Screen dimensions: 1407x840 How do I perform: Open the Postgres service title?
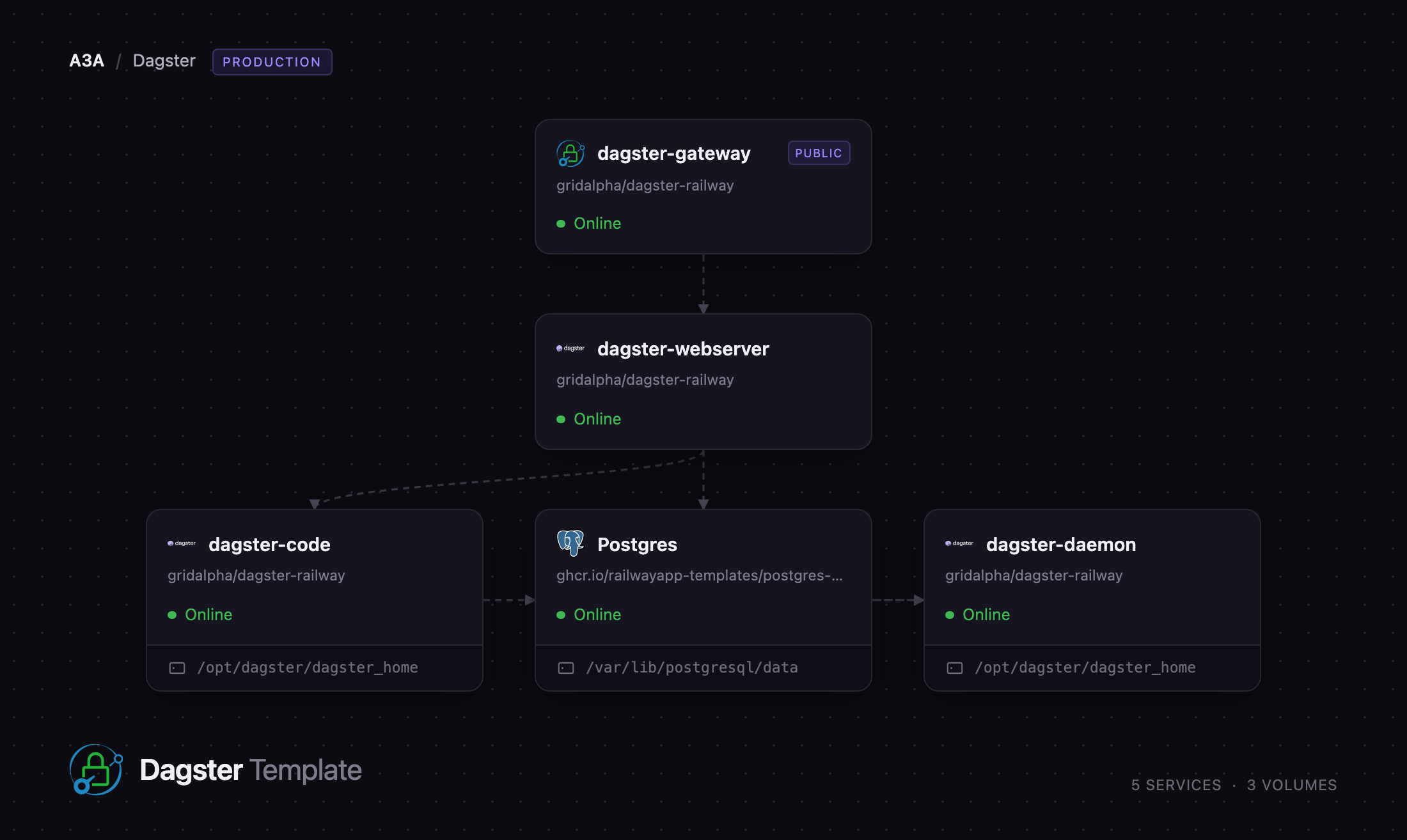[x=637, y=545]
